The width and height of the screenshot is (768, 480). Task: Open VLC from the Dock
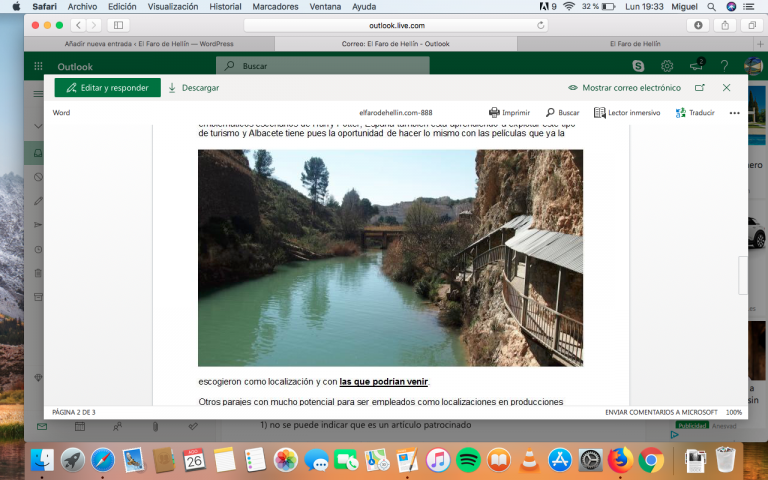click(x=529, y=460)
